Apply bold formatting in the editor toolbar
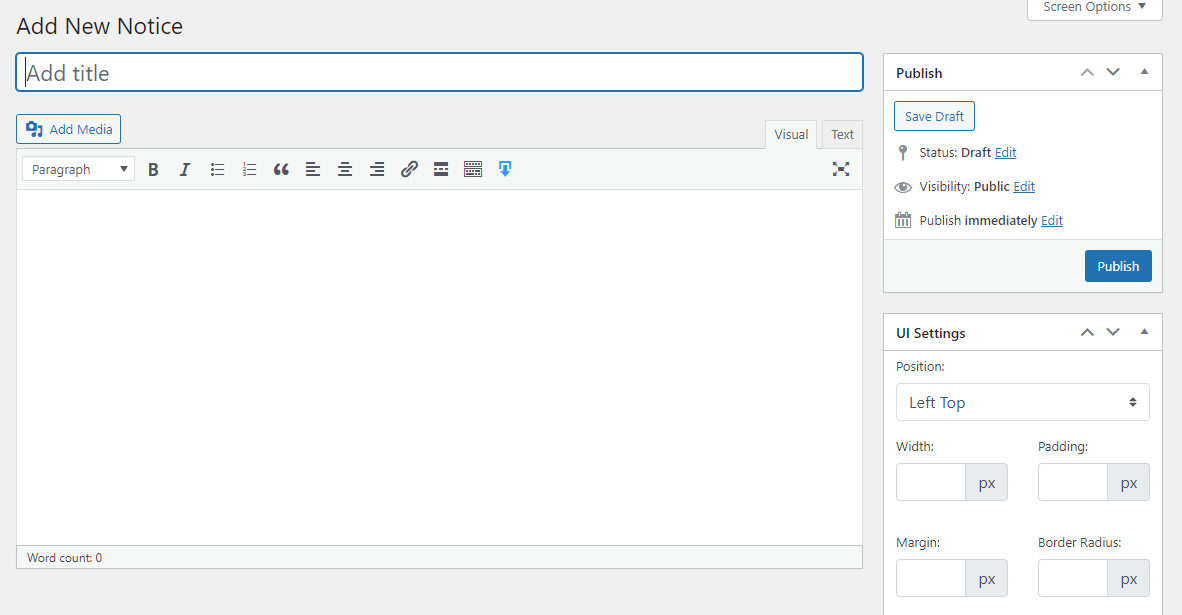 153,169
